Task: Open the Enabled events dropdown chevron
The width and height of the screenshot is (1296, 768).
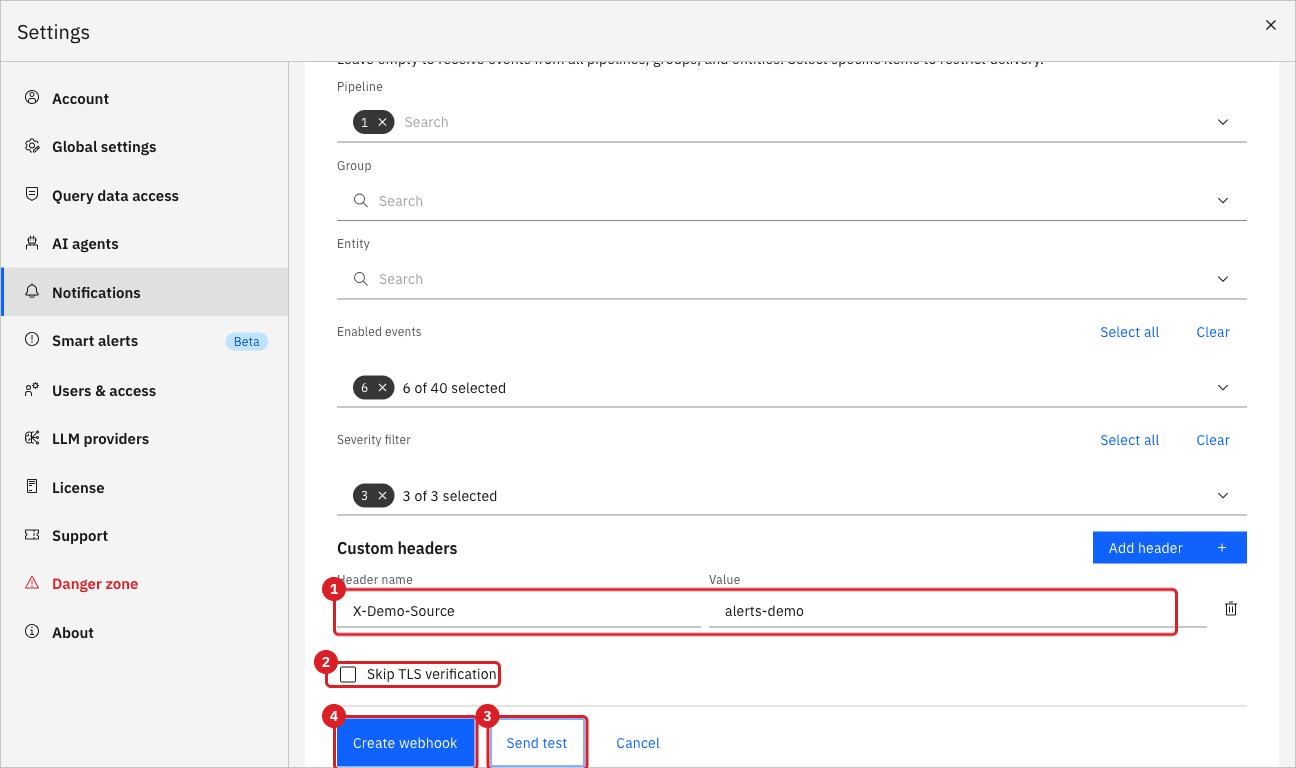Action: click(x=1223, y=388)
